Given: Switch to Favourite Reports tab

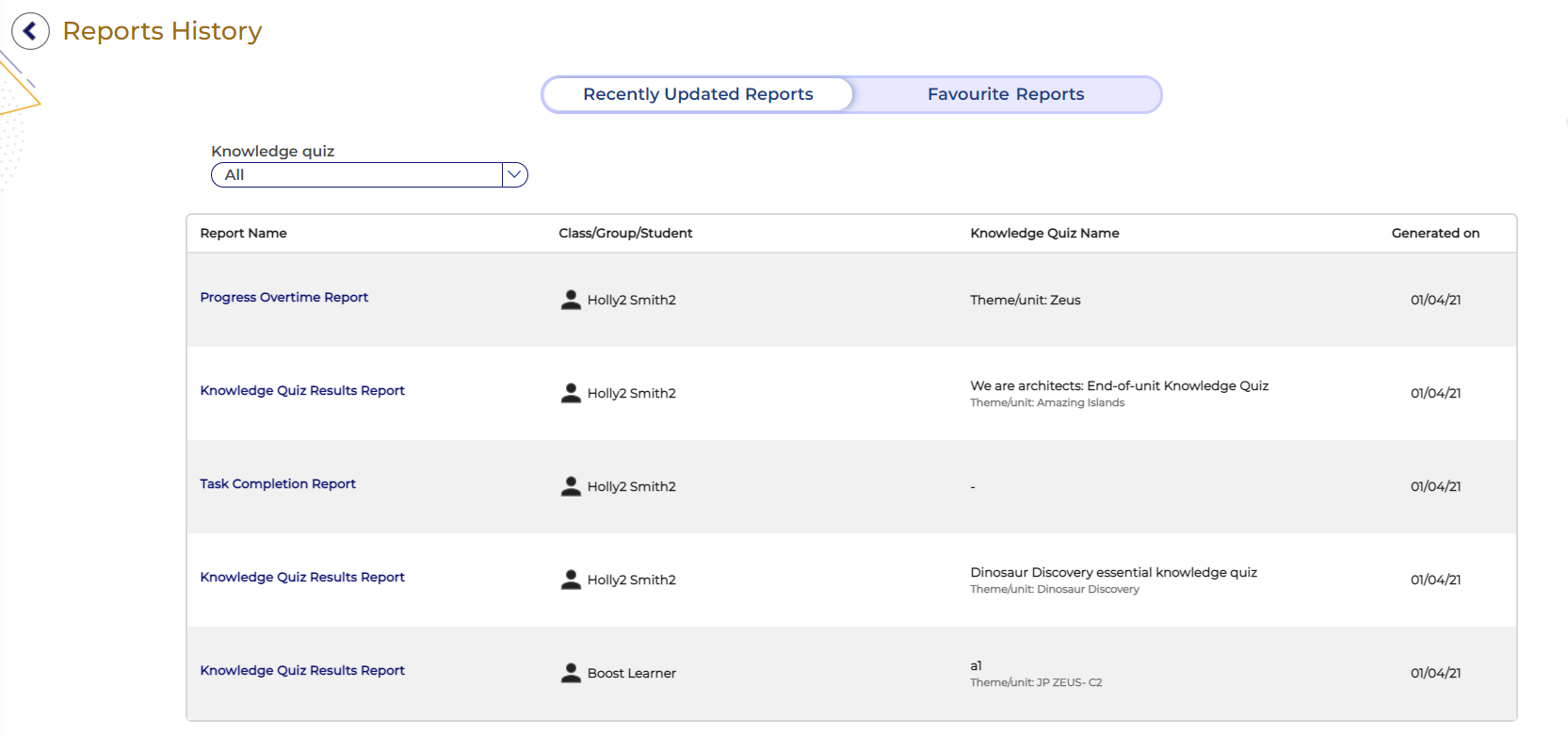Looking at the screenshot, I should pos(1005,94).
